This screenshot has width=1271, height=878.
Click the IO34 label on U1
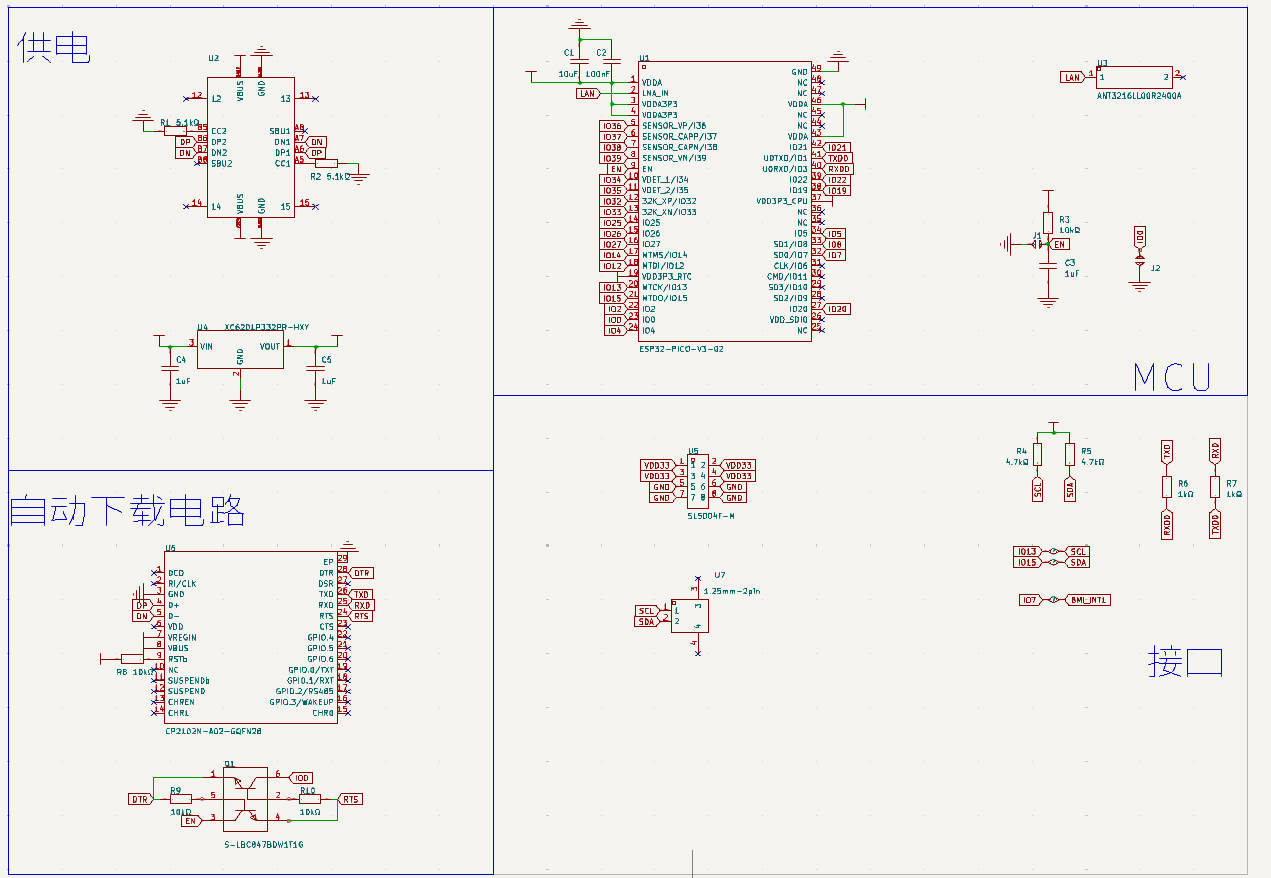click(612, 180)
